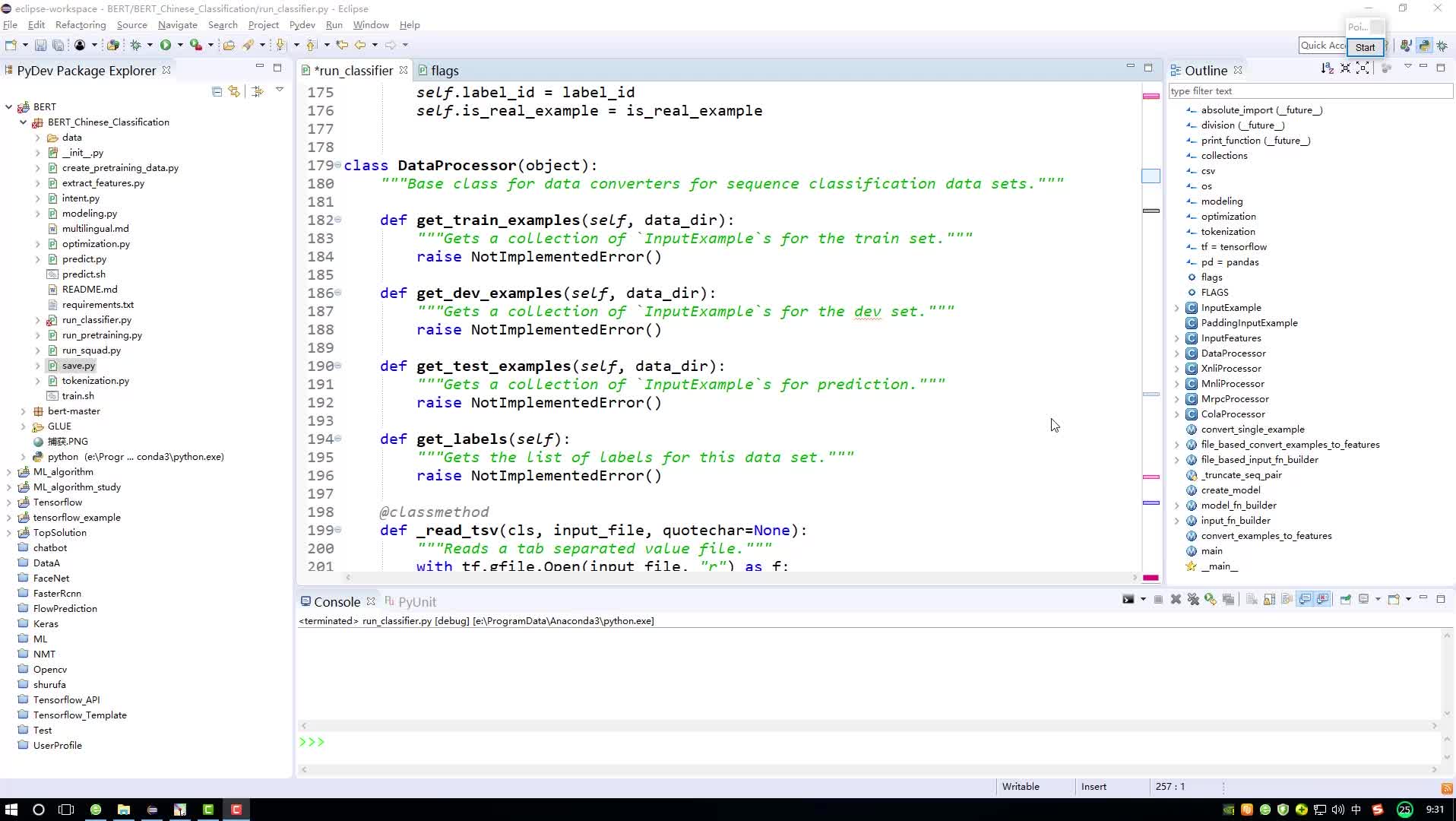Select main function in Outline

coord(1211,551)
